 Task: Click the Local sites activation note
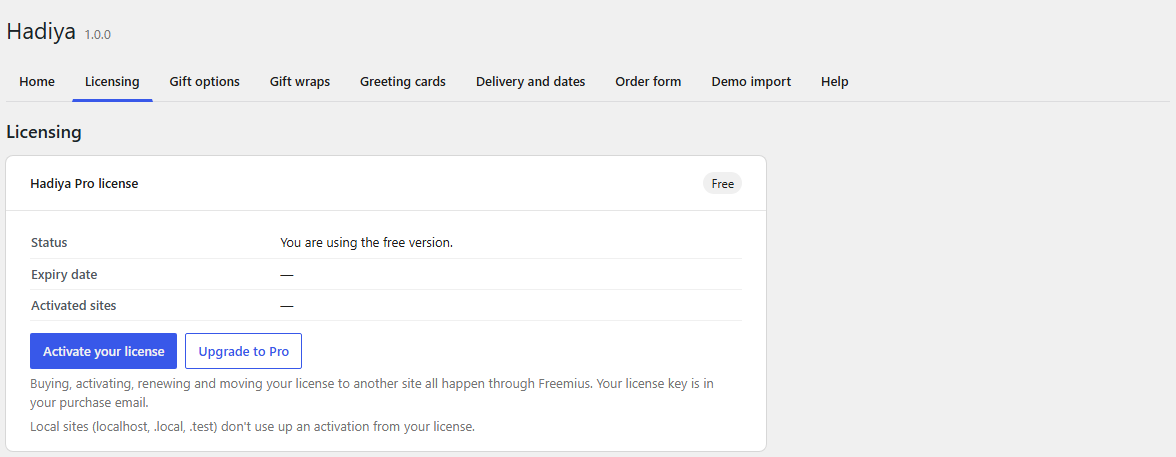[253, 426]
